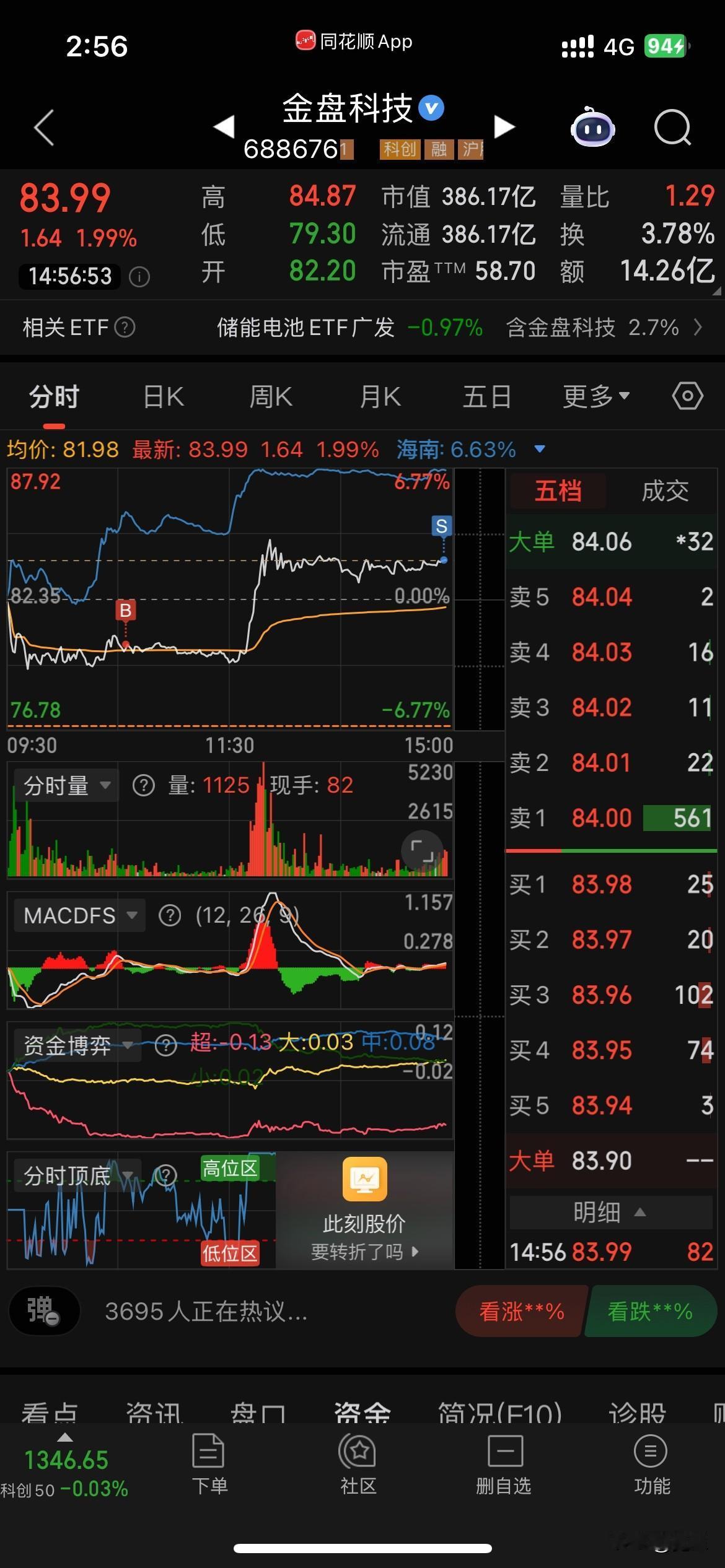Viewport: 725px width, 1568px height.
Task: Open the 海南 sector comparison dropdown
Action: pyautogui.click(x=540, y=449)
